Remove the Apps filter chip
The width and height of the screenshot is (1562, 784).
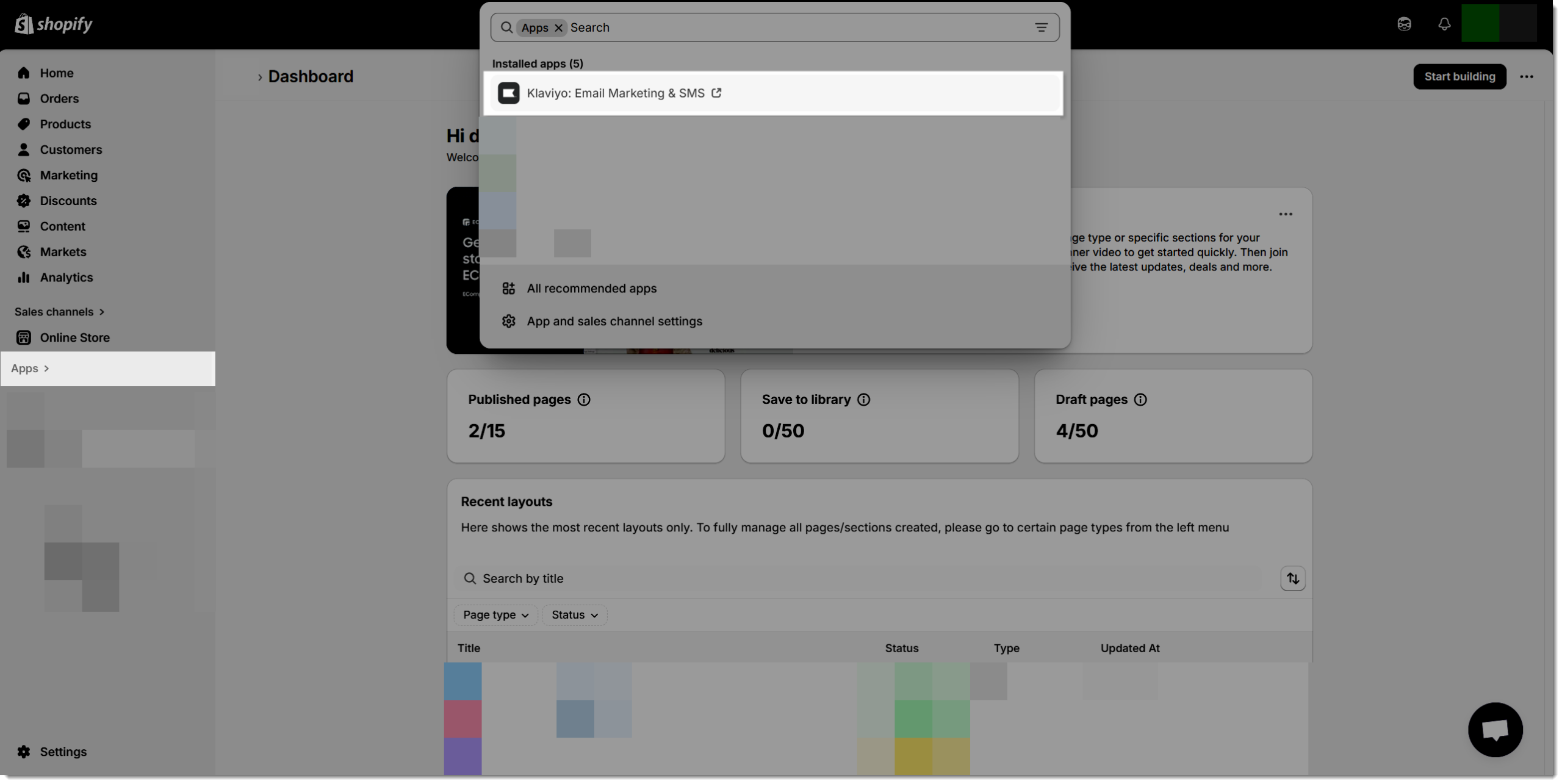558,28
